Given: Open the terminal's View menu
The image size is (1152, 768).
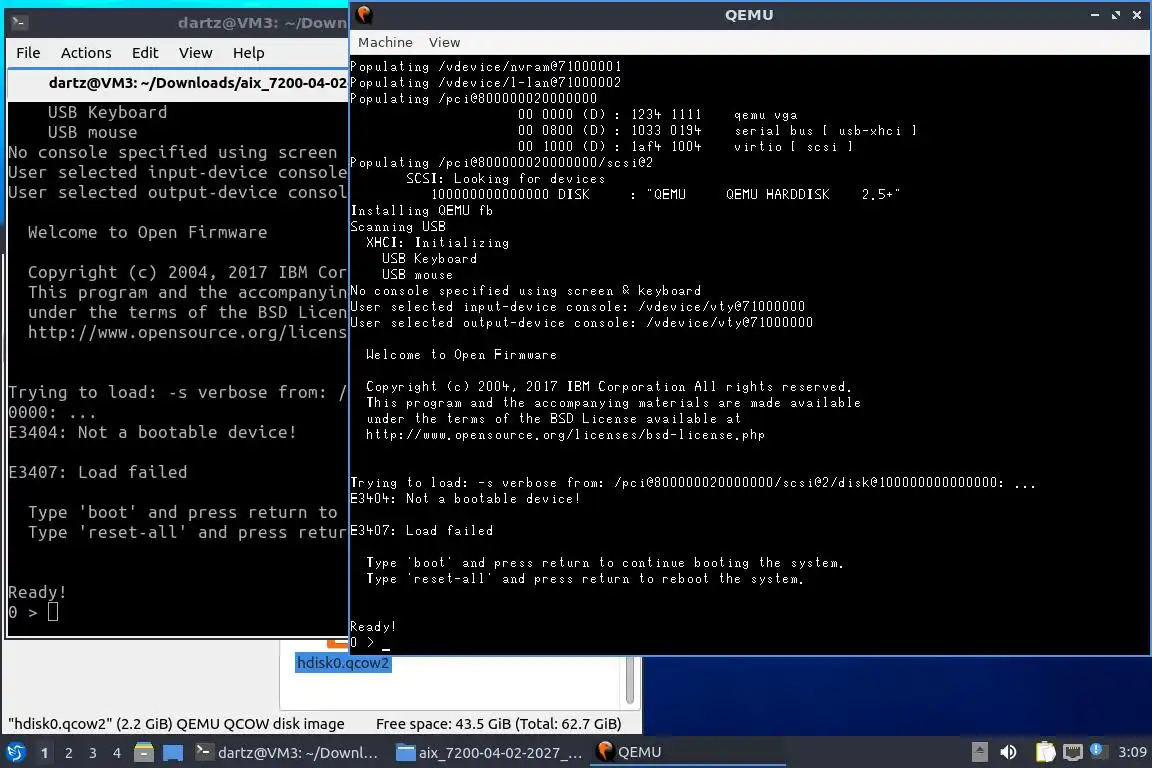Looking at the screenshot, I should pos(195,53).
